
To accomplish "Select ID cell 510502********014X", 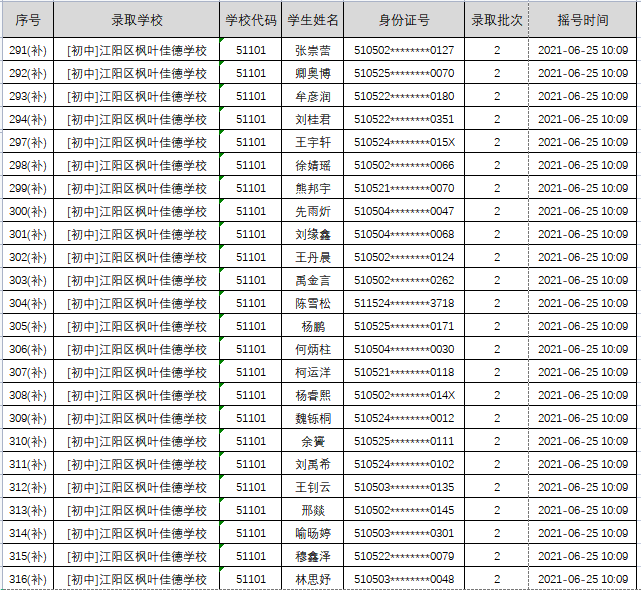I will [x=404, y=395].
